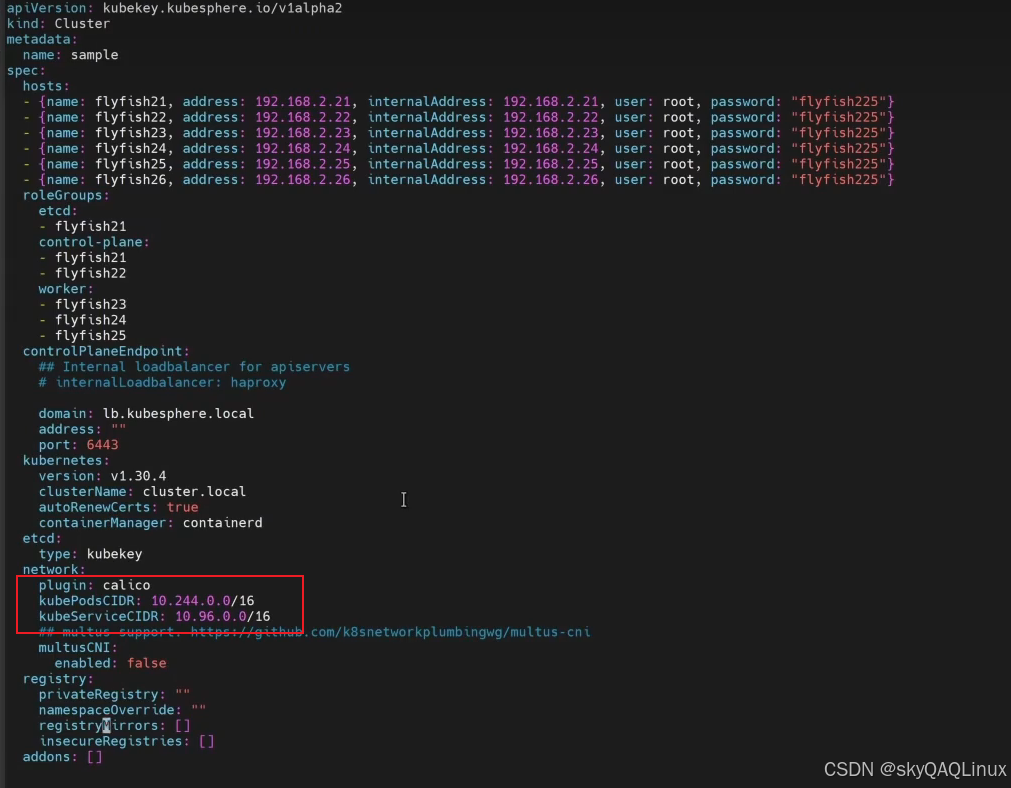Click flyfish23 entry under worker
Screen dimensions: 1011x788
pos(90,304)
